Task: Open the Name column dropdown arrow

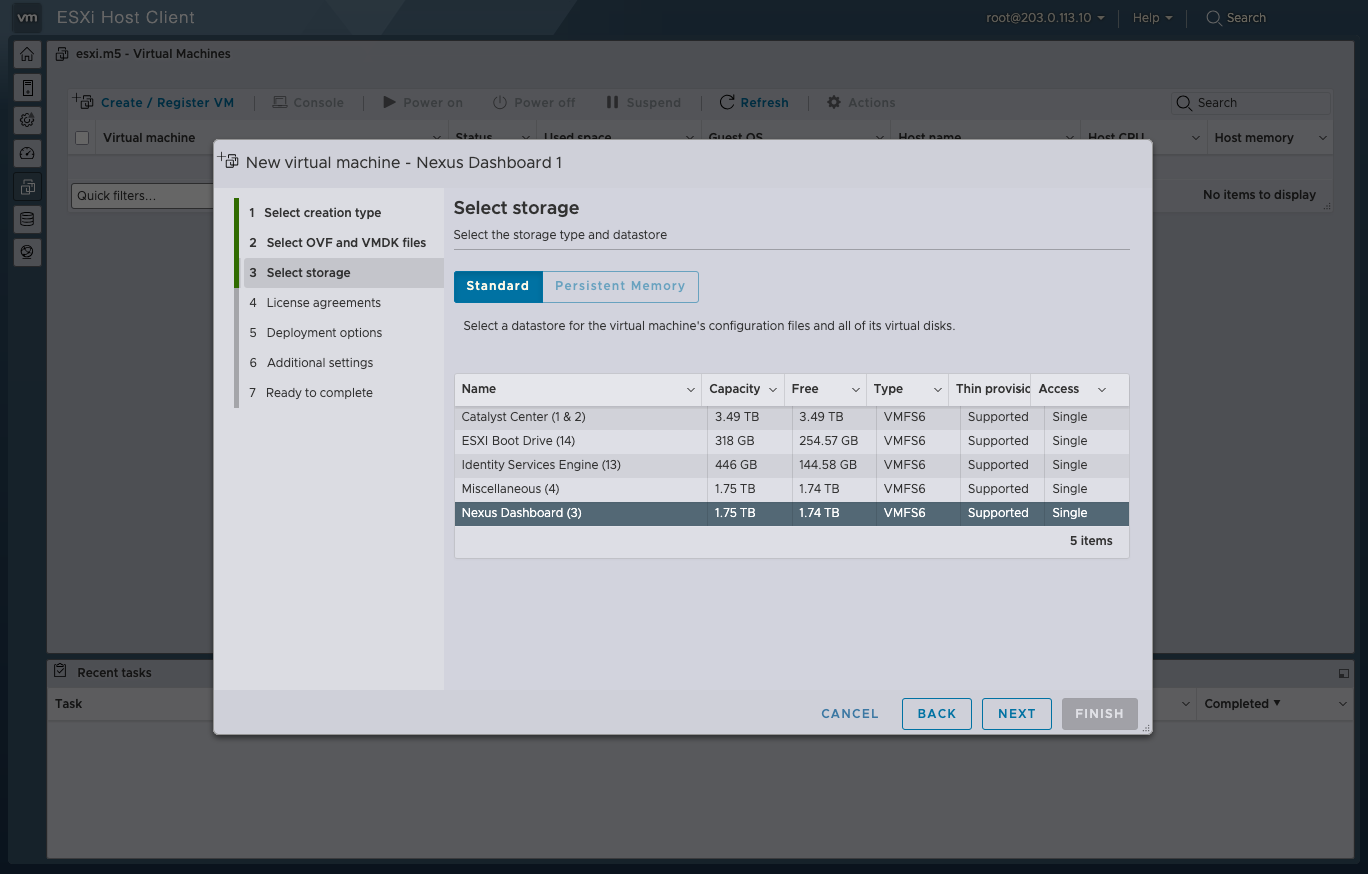Action: 691,389
